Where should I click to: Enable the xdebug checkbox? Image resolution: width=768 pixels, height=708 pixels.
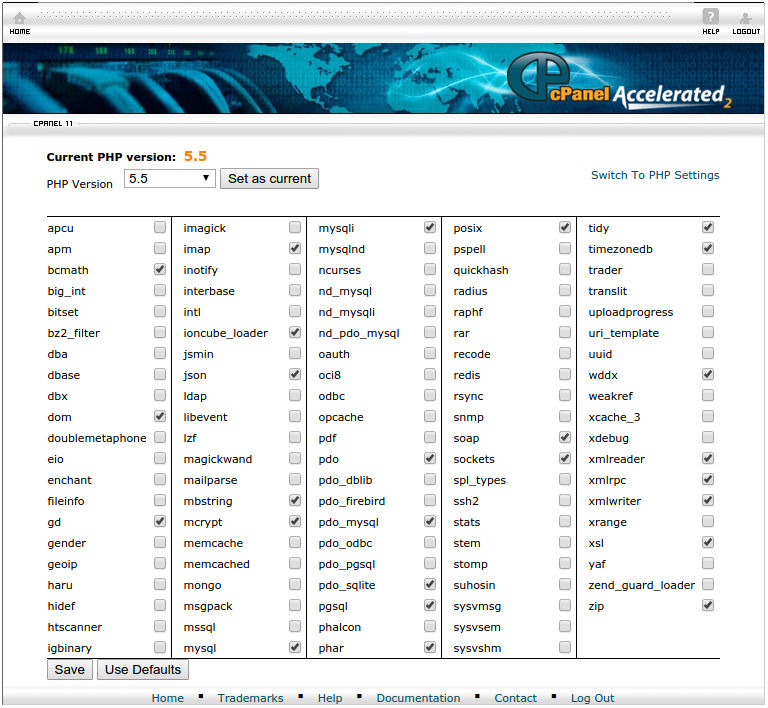tap(708, 437)
